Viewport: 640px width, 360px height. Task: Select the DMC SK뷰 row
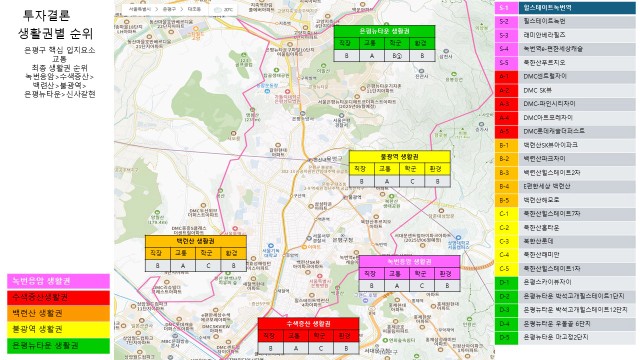click(x=565, y=90)
